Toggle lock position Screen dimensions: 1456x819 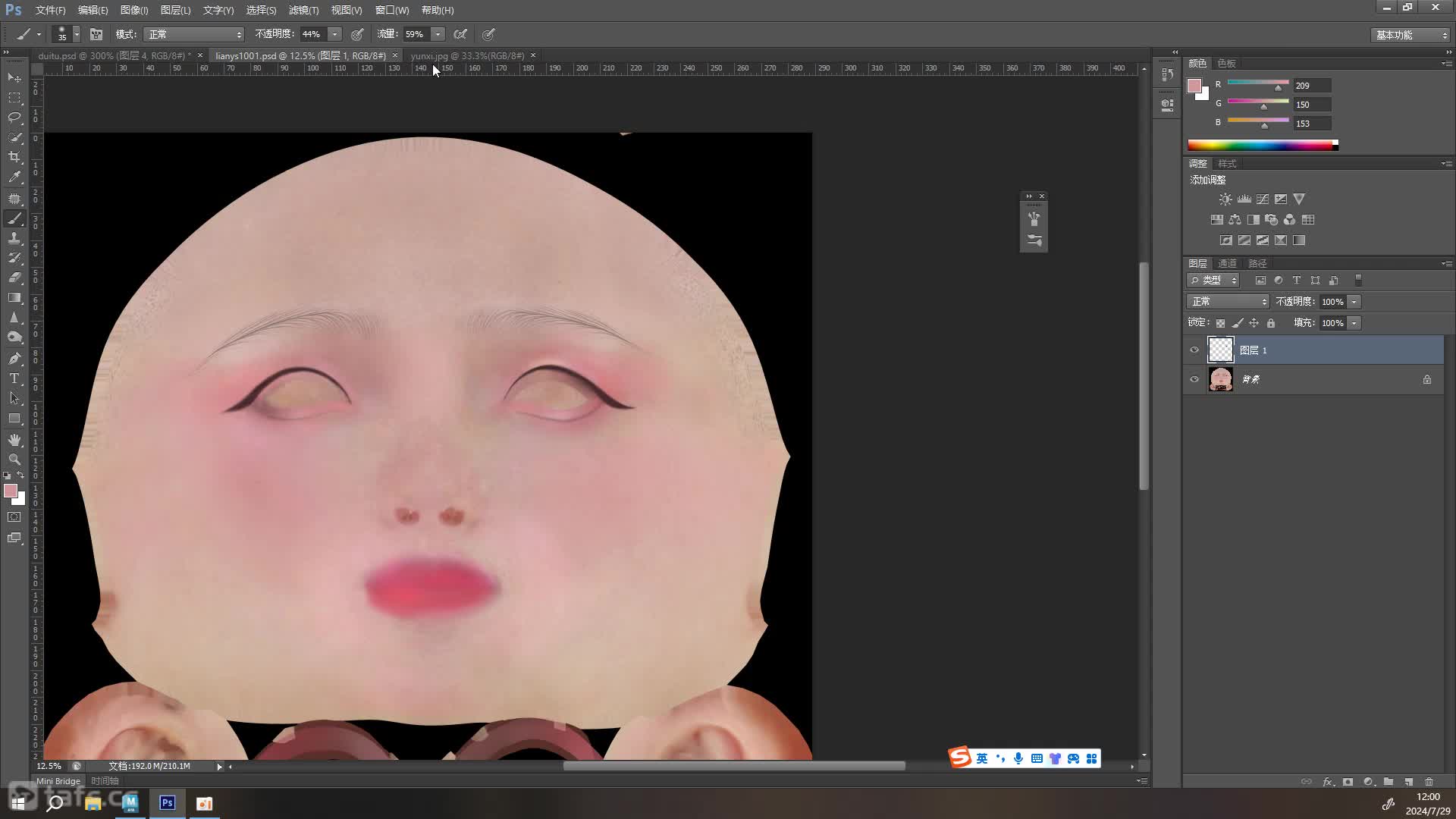point(1254,323)
